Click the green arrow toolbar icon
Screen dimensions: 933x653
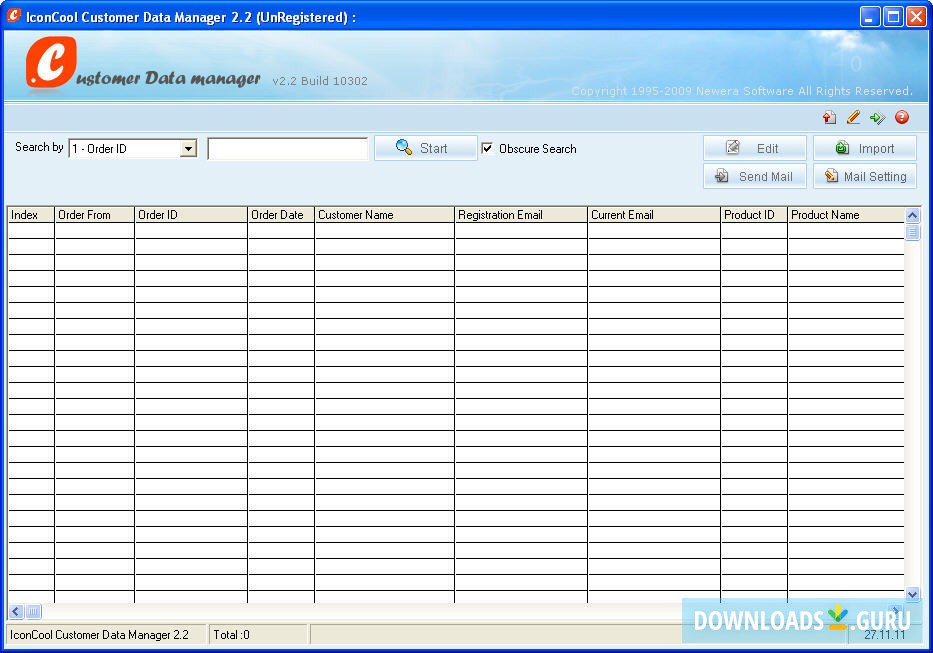[877, 118]
